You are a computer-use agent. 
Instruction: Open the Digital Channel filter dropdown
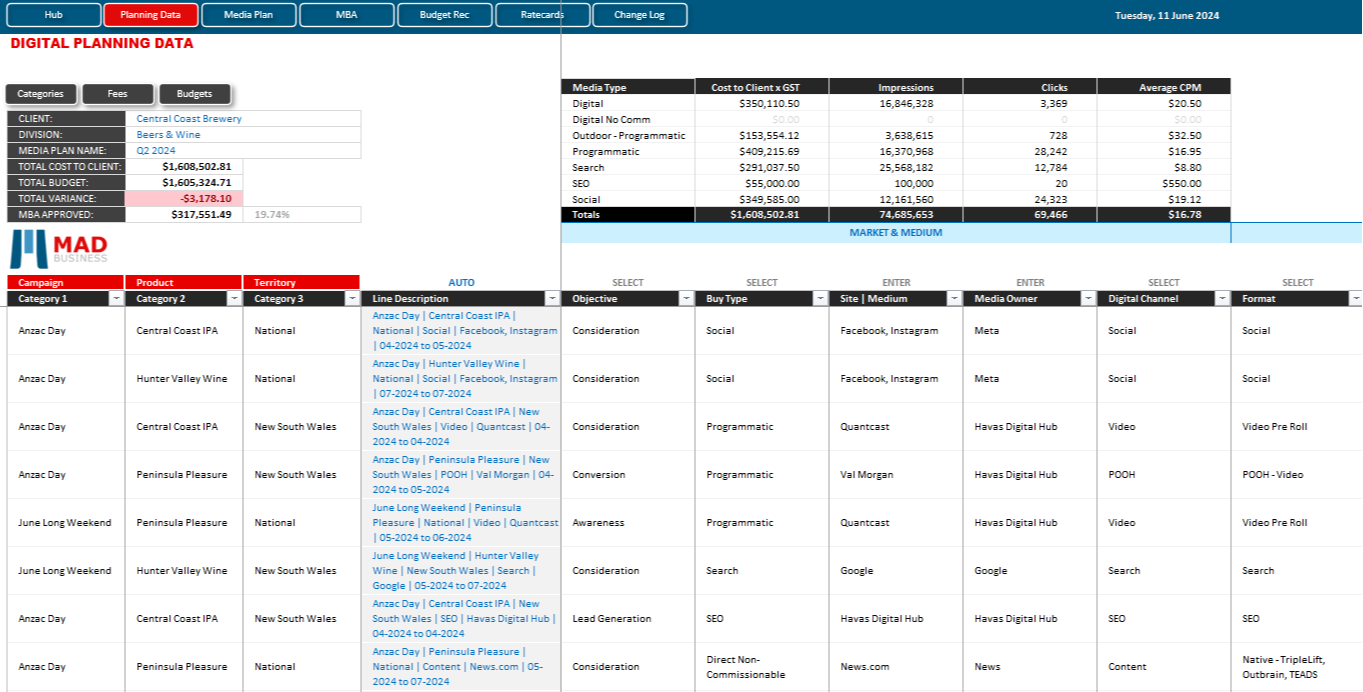(x=1222, y=299)
